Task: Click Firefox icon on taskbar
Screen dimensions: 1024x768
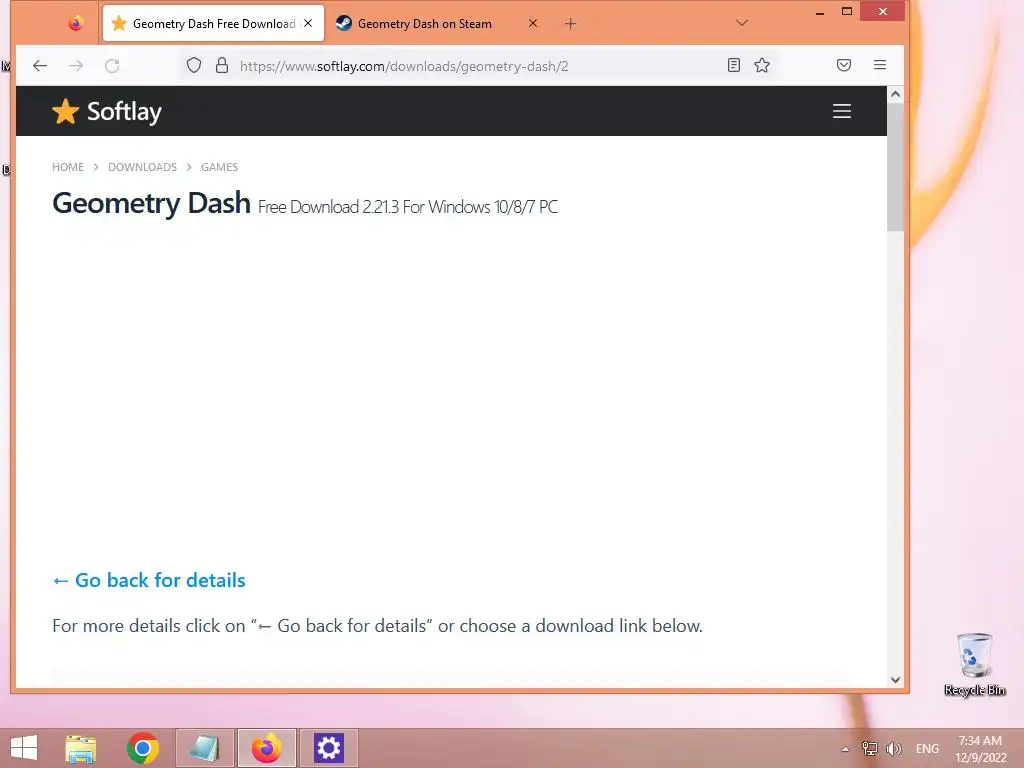Action: (266, 748)
